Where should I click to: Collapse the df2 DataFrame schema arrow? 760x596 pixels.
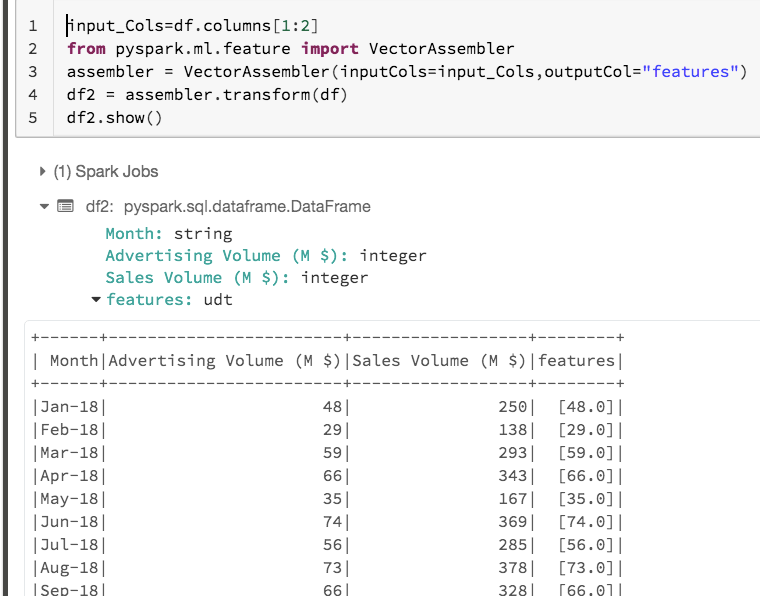coord(43,207)
